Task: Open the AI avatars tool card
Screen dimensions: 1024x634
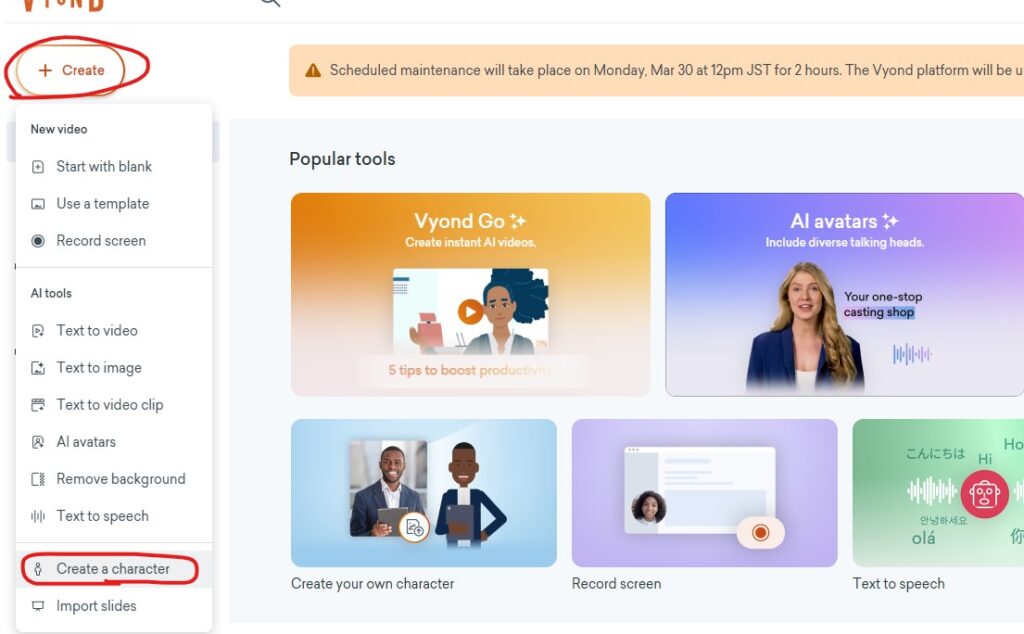Action: [844, 294]
